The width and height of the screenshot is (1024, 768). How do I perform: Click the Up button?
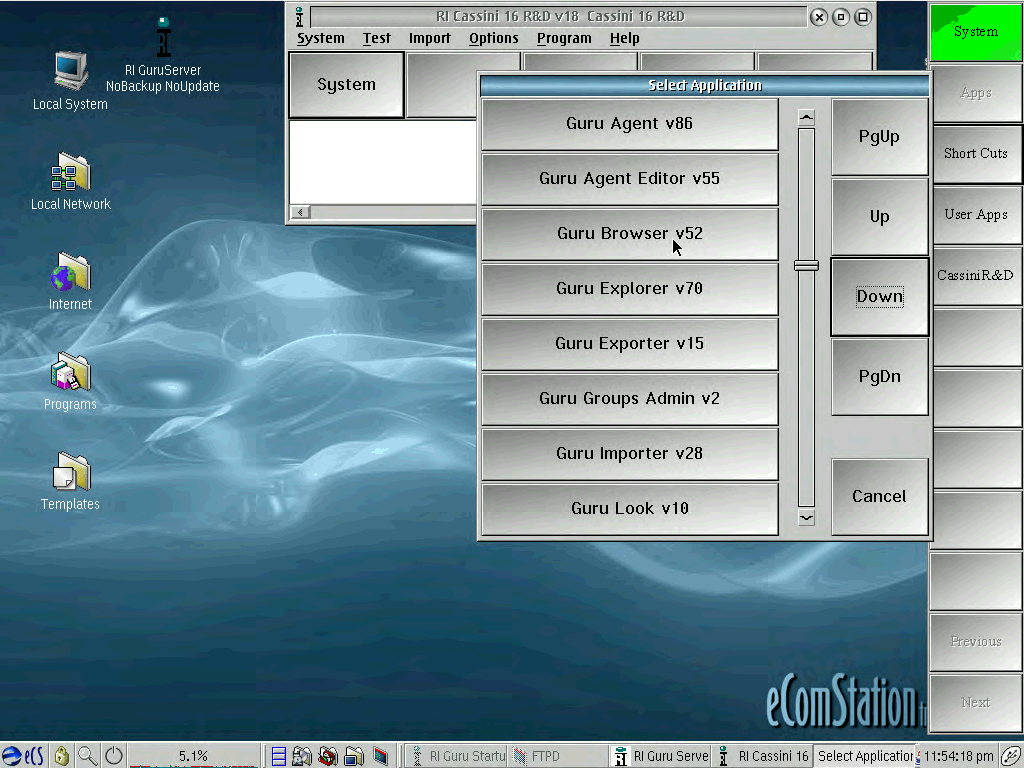[x=879, y=217]
